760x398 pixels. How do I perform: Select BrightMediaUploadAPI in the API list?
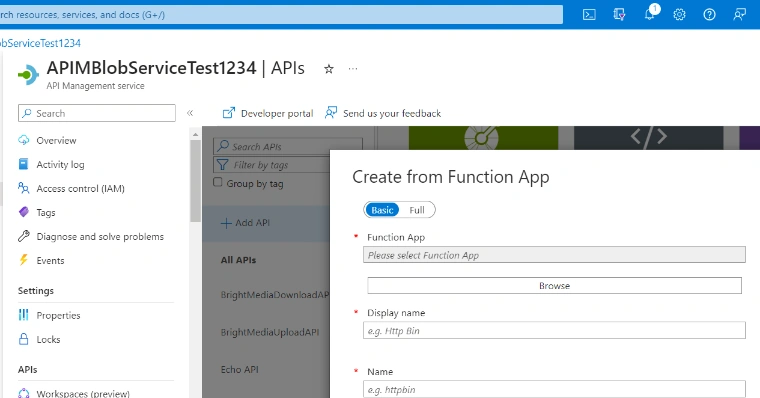(x=270, y=332)
